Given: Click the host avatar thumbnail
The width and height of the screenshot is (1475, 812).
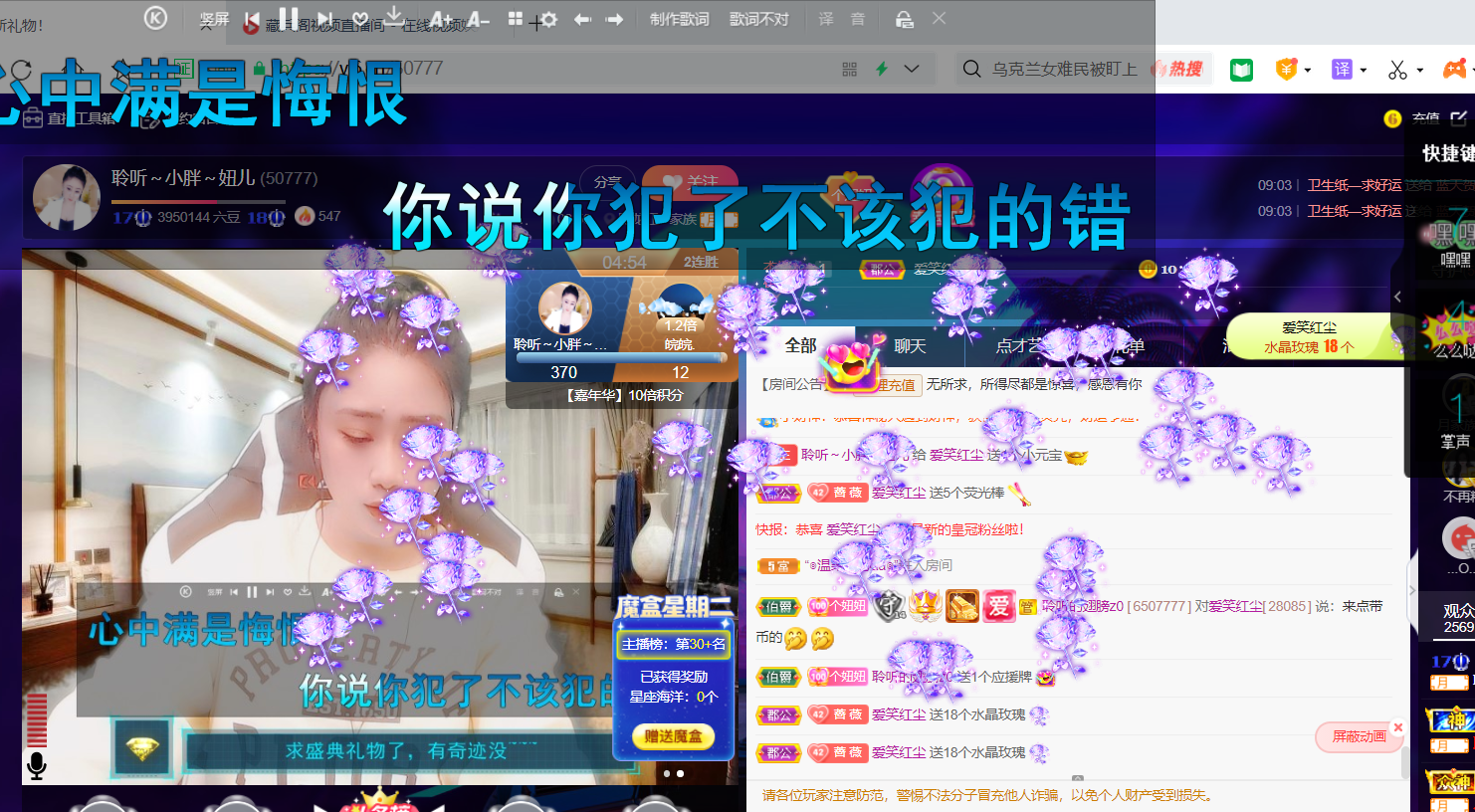Looking at the screenshot, I should coord(67,197).
